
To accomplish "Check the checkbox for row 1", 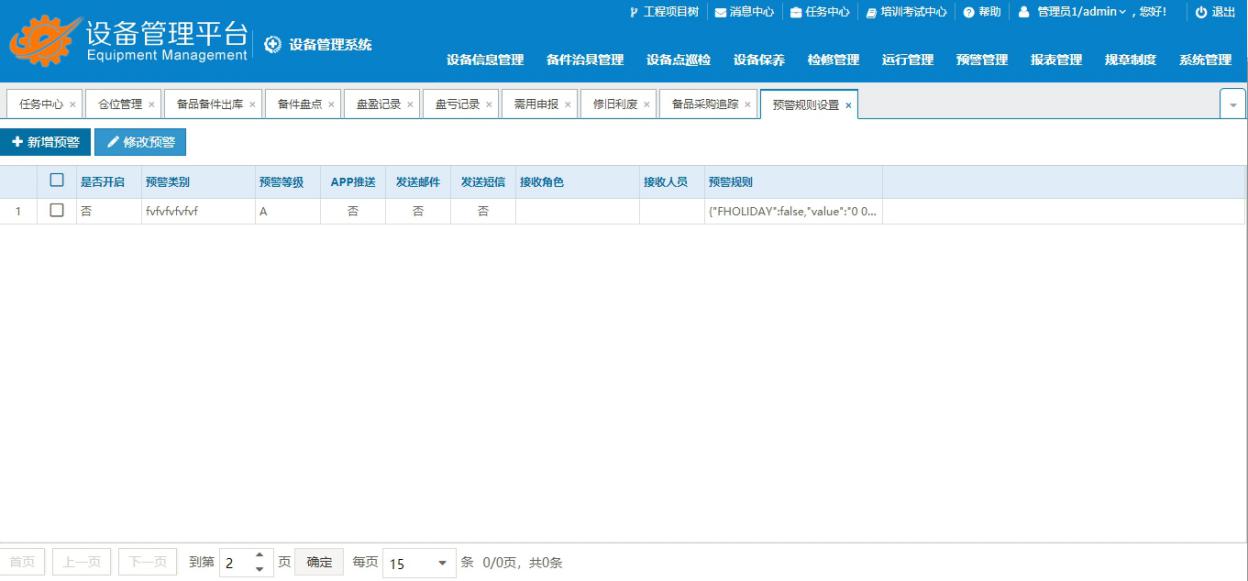I will point(57,211).
